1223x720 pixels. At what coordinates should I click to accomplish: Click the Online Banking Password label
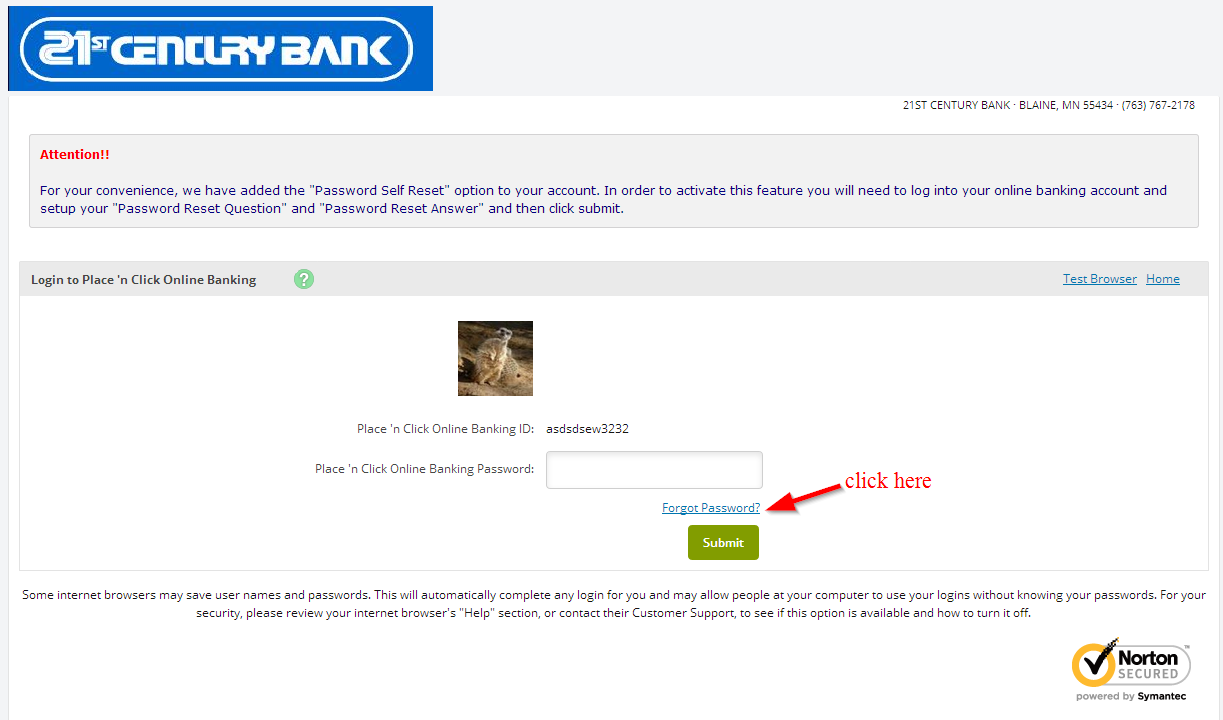point(424,469)
